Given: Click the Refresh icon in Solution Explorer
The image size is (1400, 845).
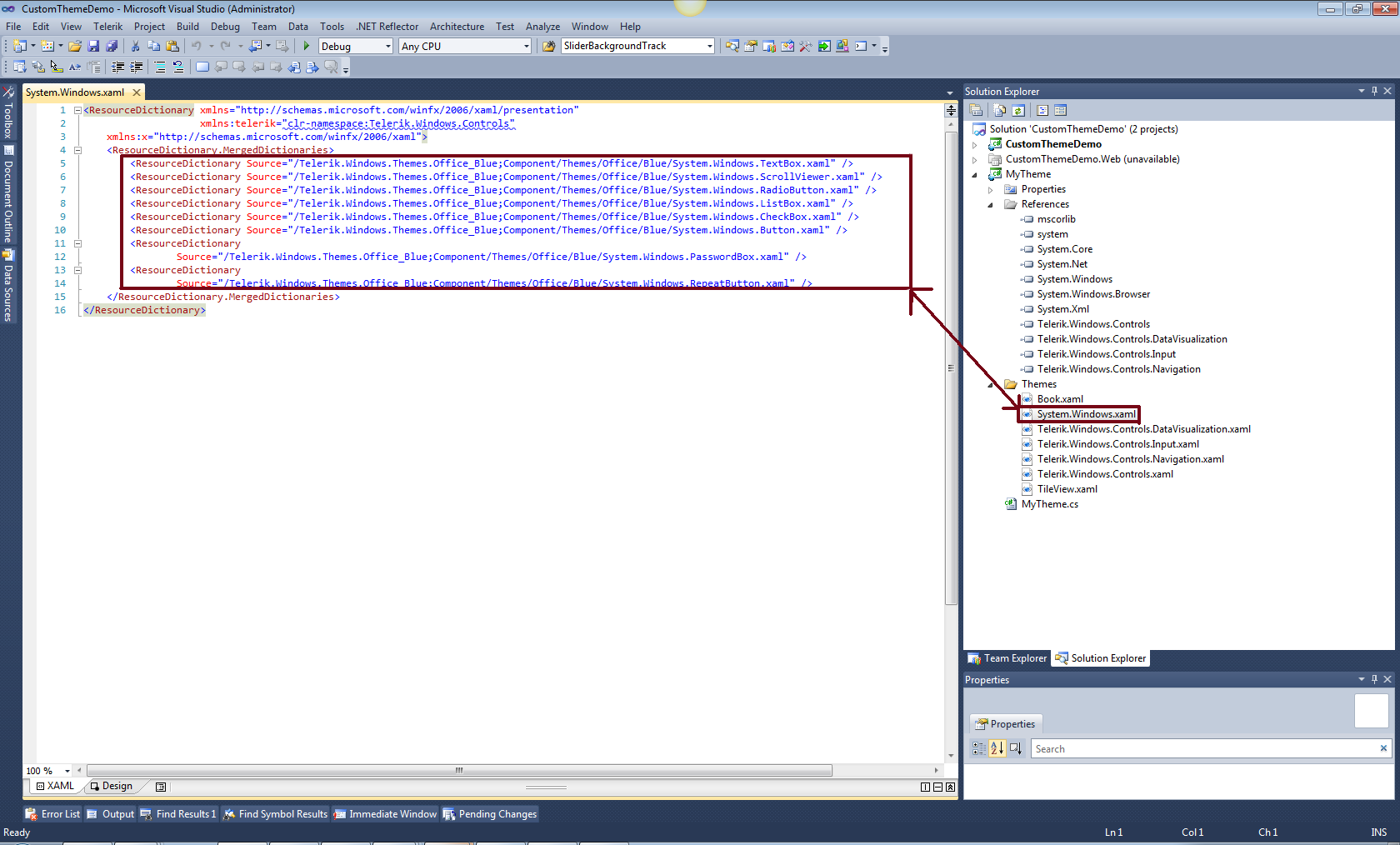Looking at the screenshot, I should point(1018,110).
